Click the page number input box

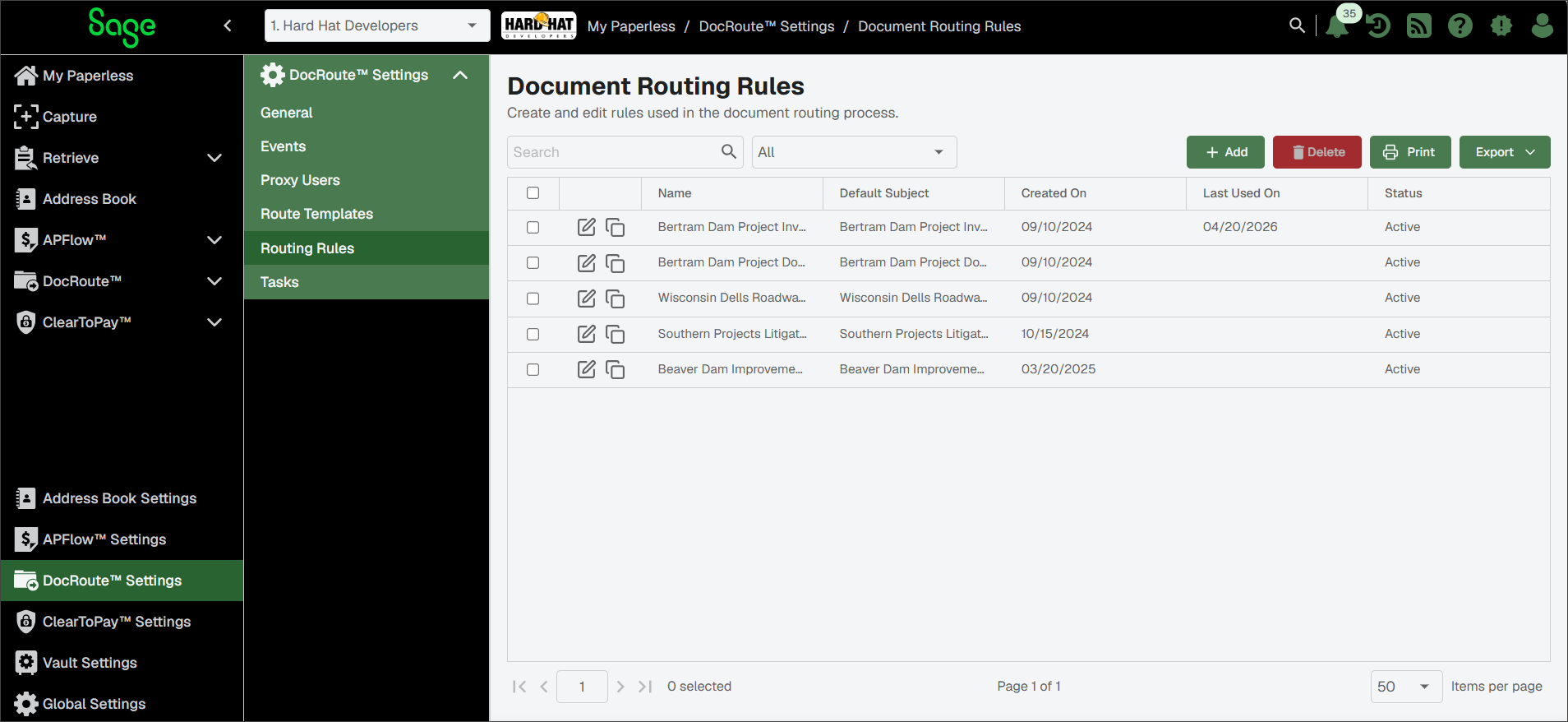tap(582, 687)
